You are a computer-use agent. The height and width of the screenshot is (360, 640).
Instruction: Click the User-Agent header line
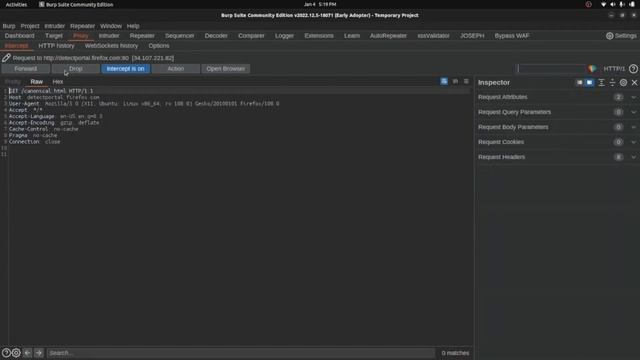[144, 104]
